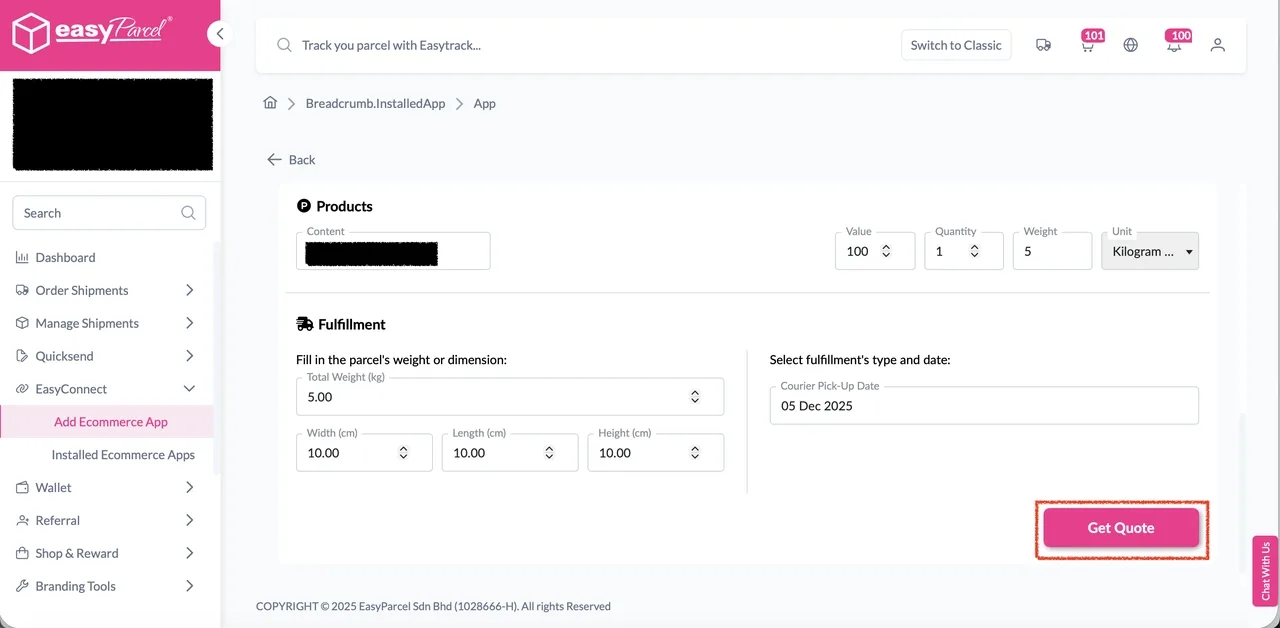Open the cart icon with 101 badge

click(x=1087, y=45)
